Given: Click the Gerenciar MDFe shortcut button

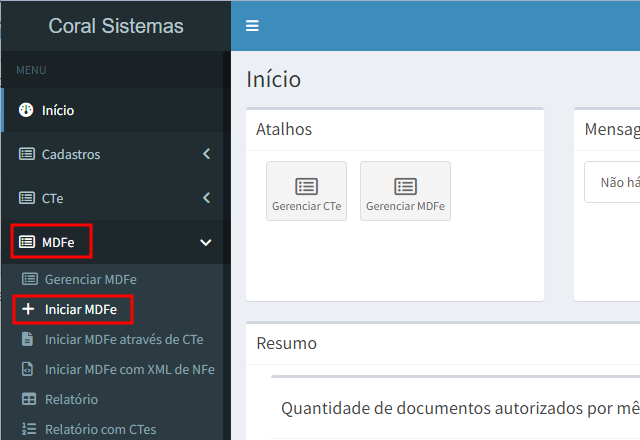Looking at the screenshot, I should 405,191.
